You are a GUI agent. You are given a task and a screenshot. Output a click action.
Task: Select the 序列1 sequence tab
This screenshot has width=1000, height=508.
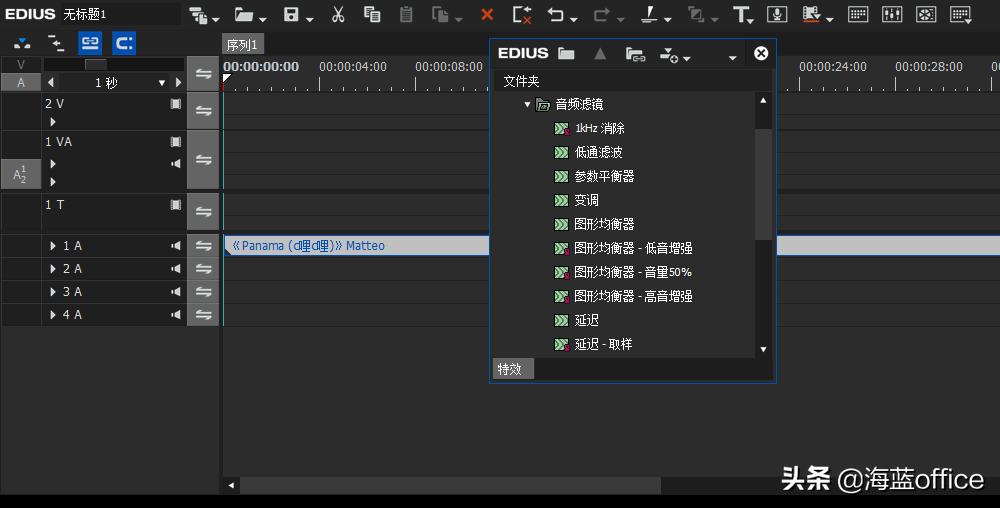click(242, 45)
